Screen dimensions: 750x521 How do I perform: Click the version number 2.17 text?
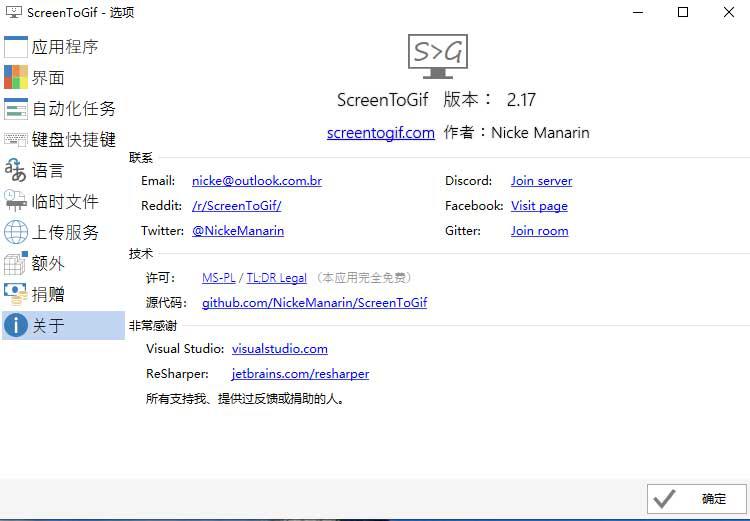521,100
